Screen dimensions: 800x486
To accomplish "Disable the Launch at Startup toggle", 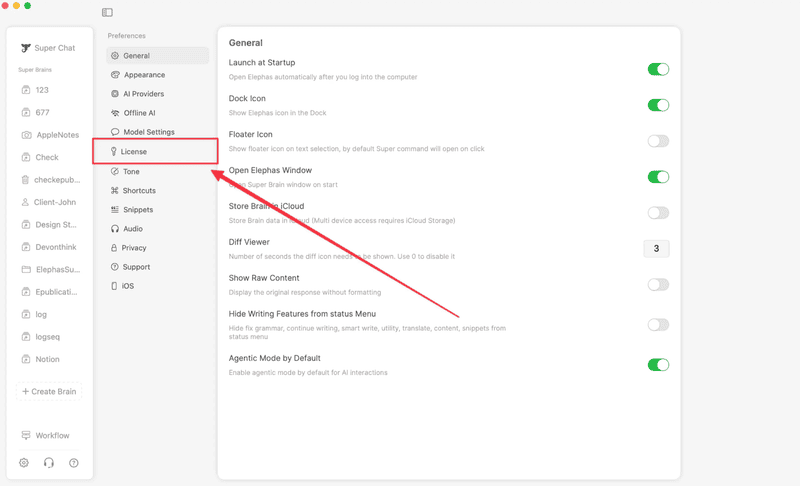I will click(x=657, y=69).
